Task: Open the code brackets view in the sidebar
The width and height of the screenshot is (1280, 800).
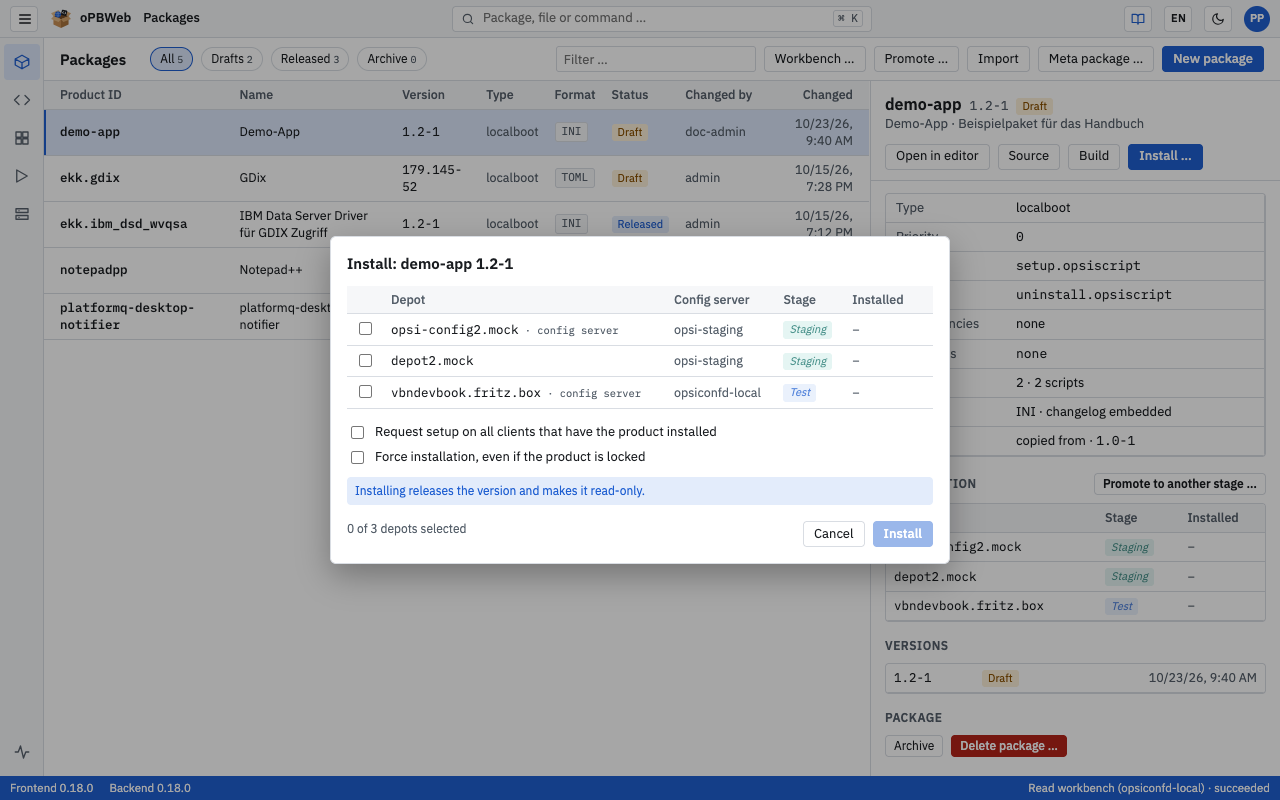Action: pos(22,100)
